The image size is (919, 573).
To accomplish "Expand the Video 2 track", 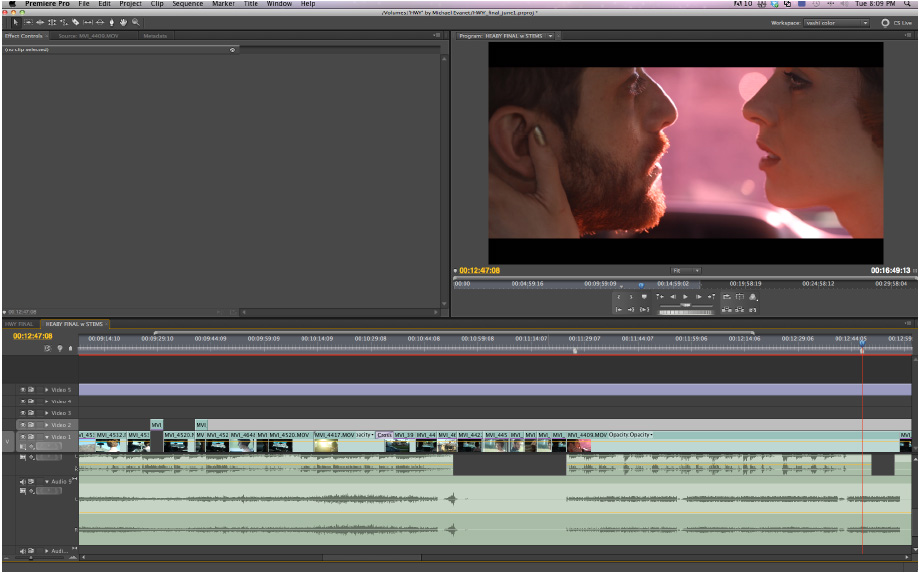I will [46, 425].
